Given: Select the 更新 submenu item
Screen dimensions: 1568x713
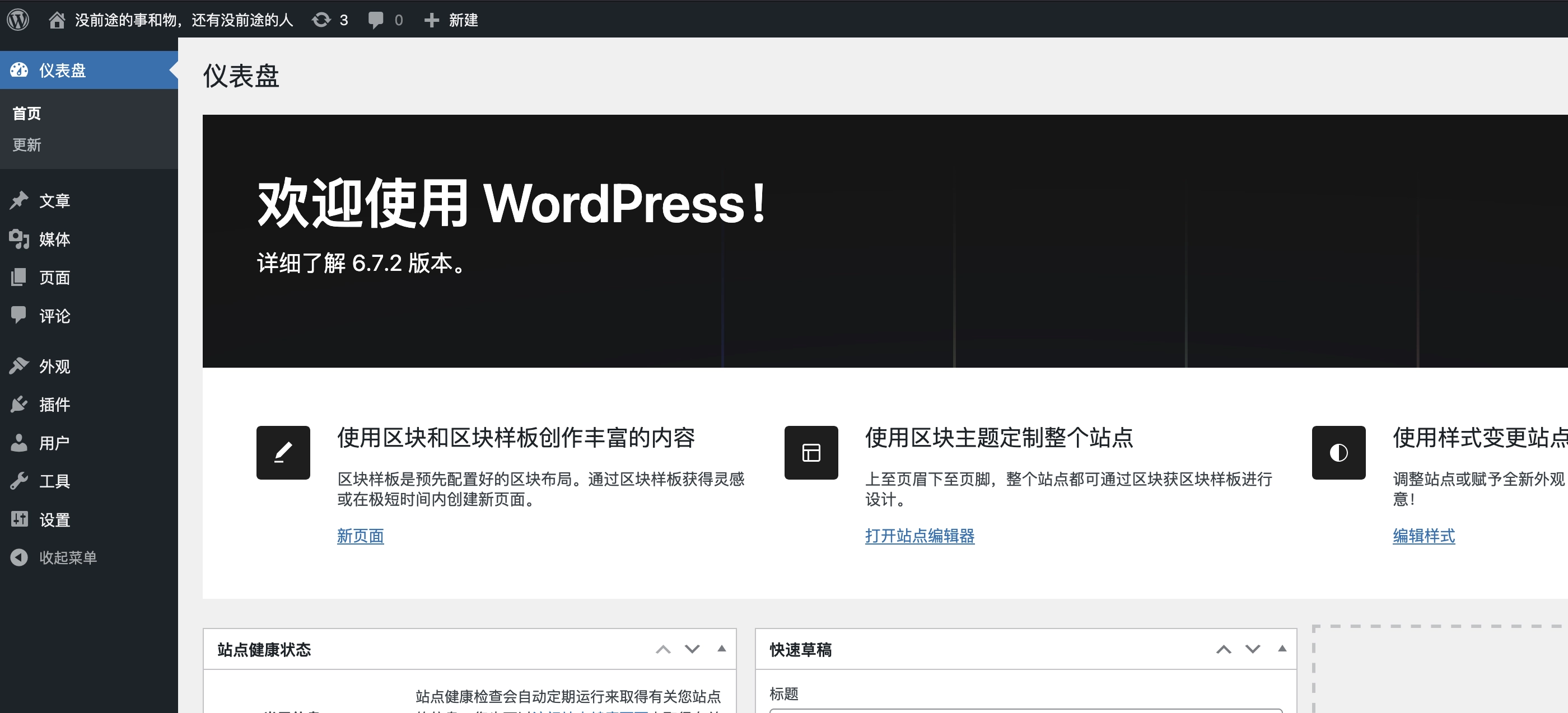Looking at the screenshot, I should 27,145.
